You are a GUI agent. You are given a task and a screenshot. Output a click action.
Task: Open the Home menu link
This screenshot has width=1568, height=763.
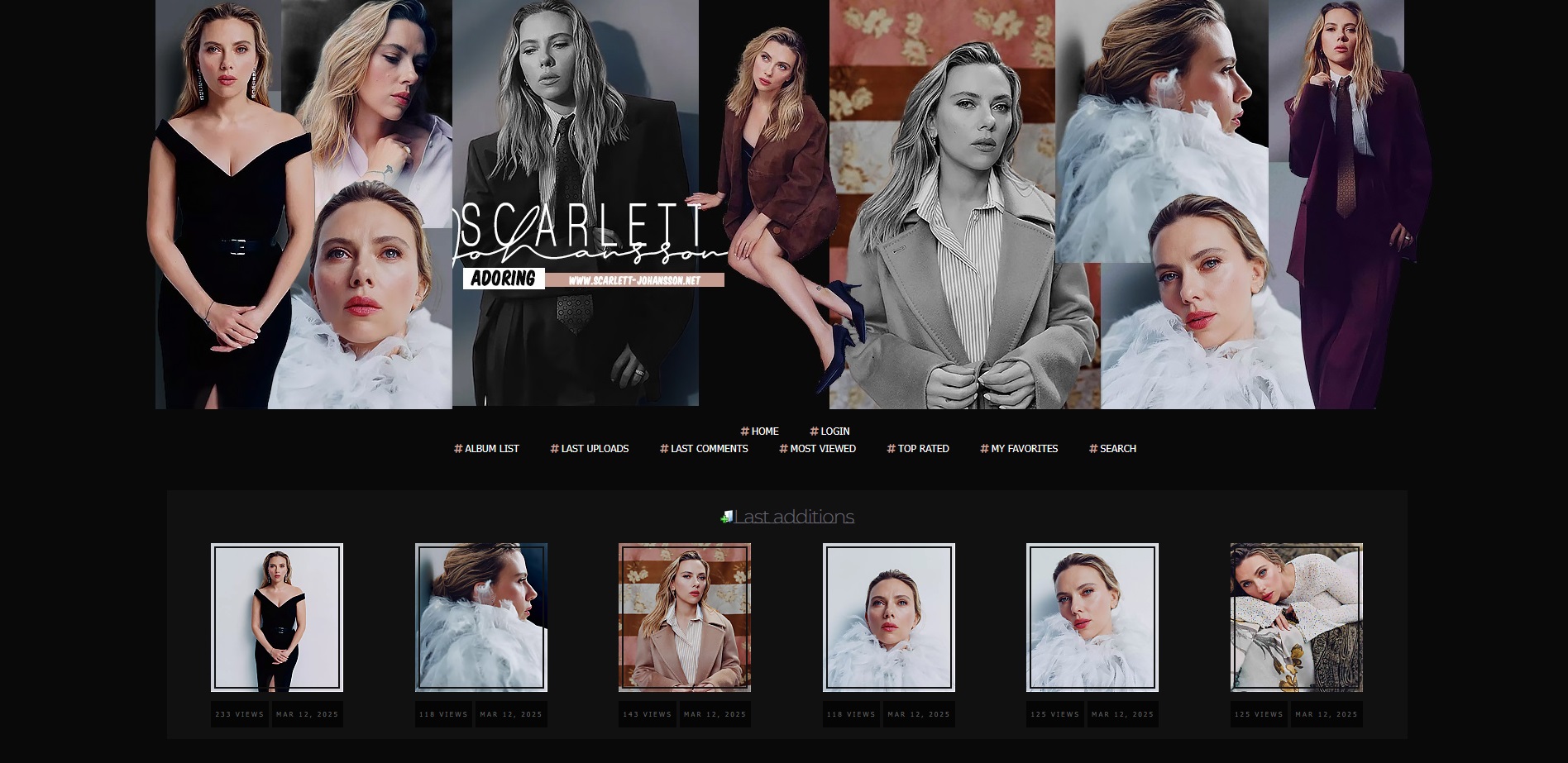pos(759,432)
